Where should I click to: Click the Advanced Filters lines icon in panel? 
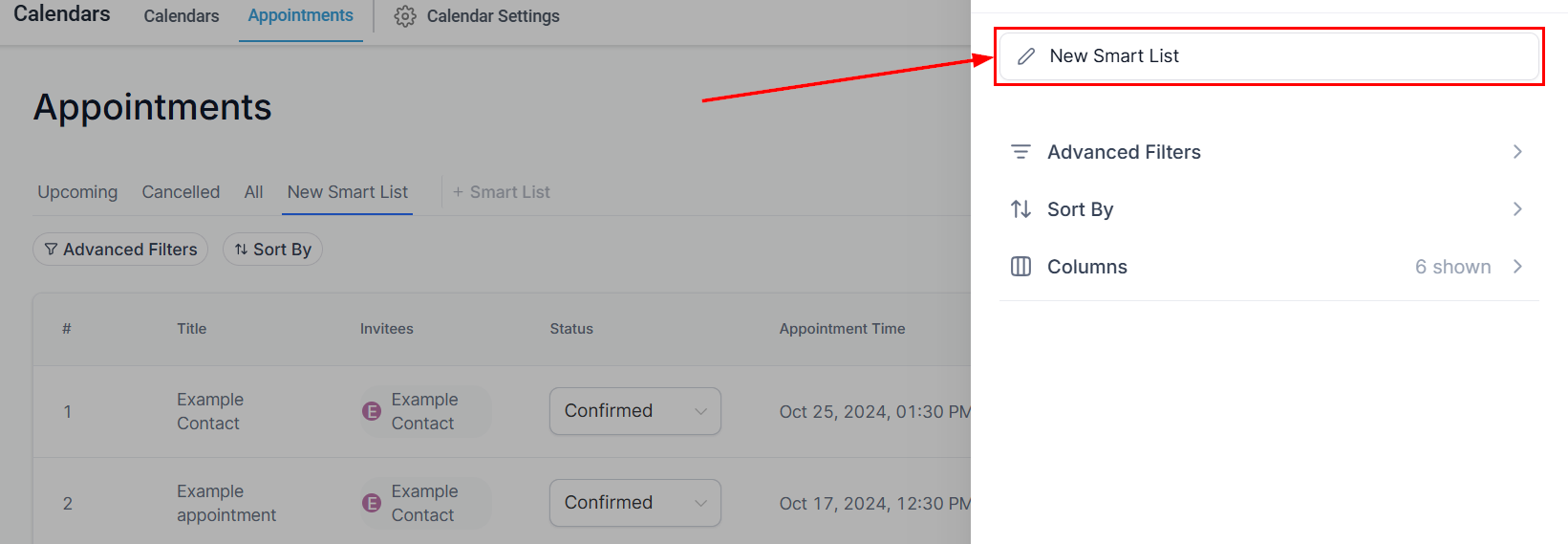(1020, 152)
